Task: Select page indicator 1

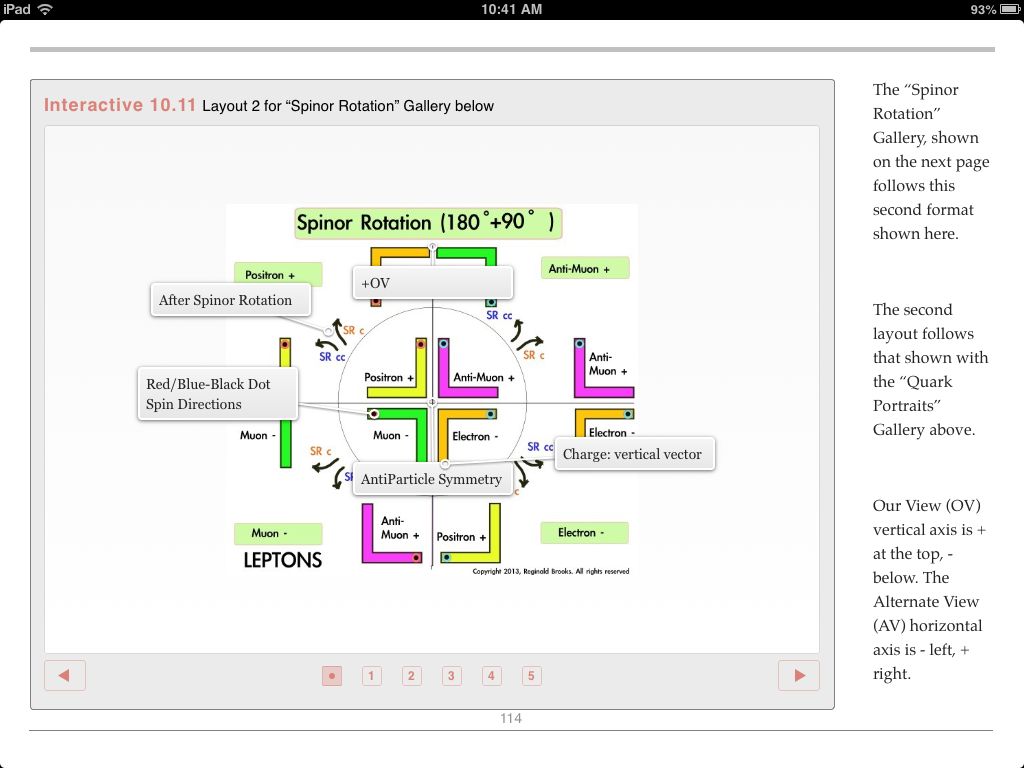Action: [371, 675]
